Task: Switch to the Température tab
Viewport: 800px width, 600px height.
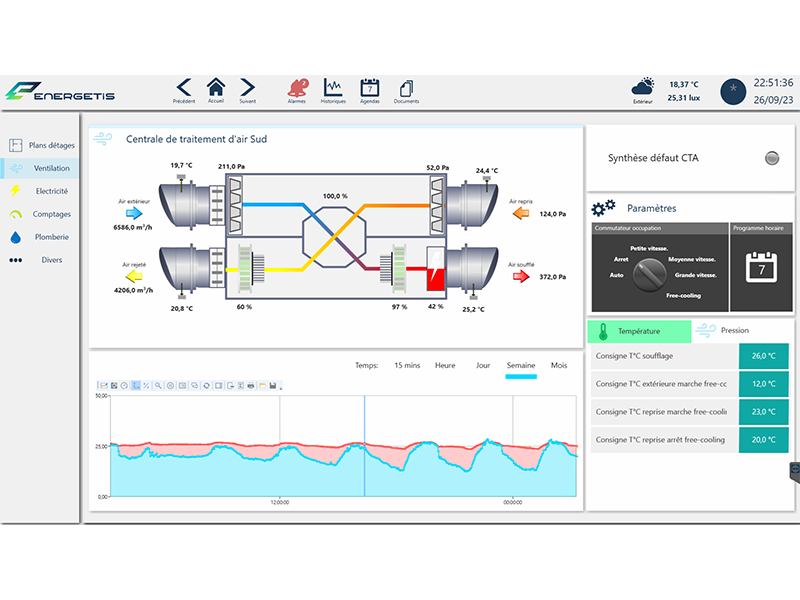Action: click(639, 331)
